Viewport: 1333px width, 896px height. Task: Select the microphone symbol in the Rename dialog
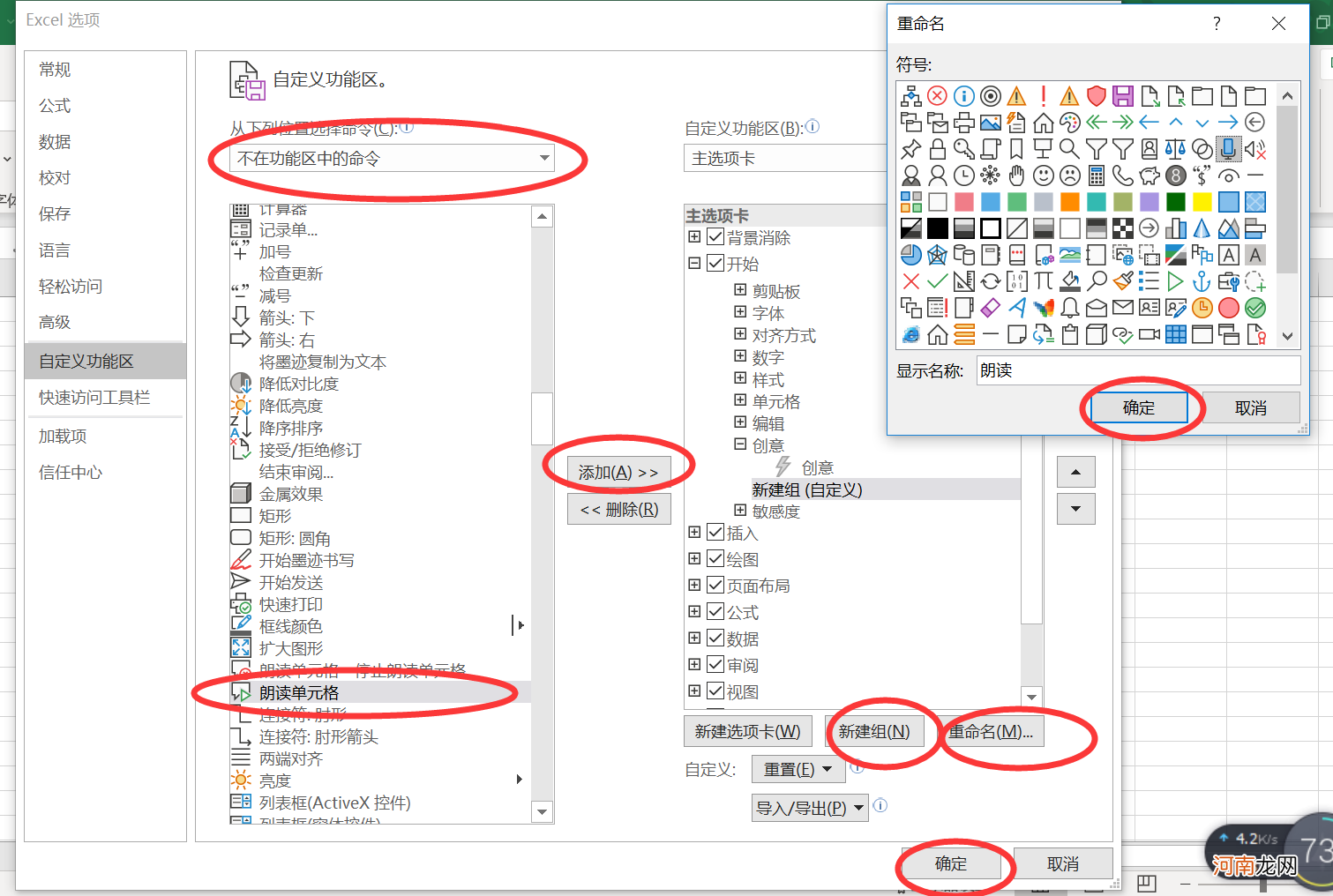point(1228,149)
